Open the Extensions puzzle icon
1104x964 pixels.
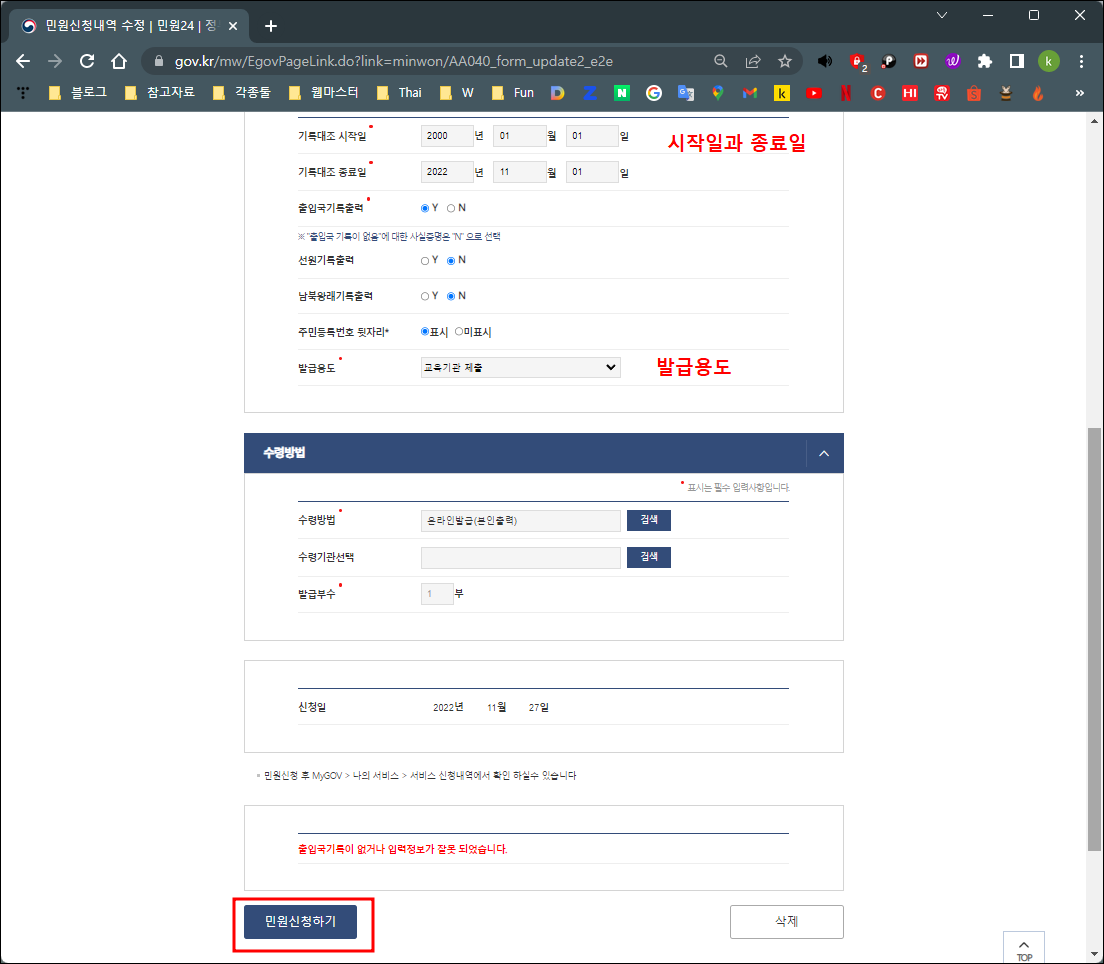coord(984,61)
